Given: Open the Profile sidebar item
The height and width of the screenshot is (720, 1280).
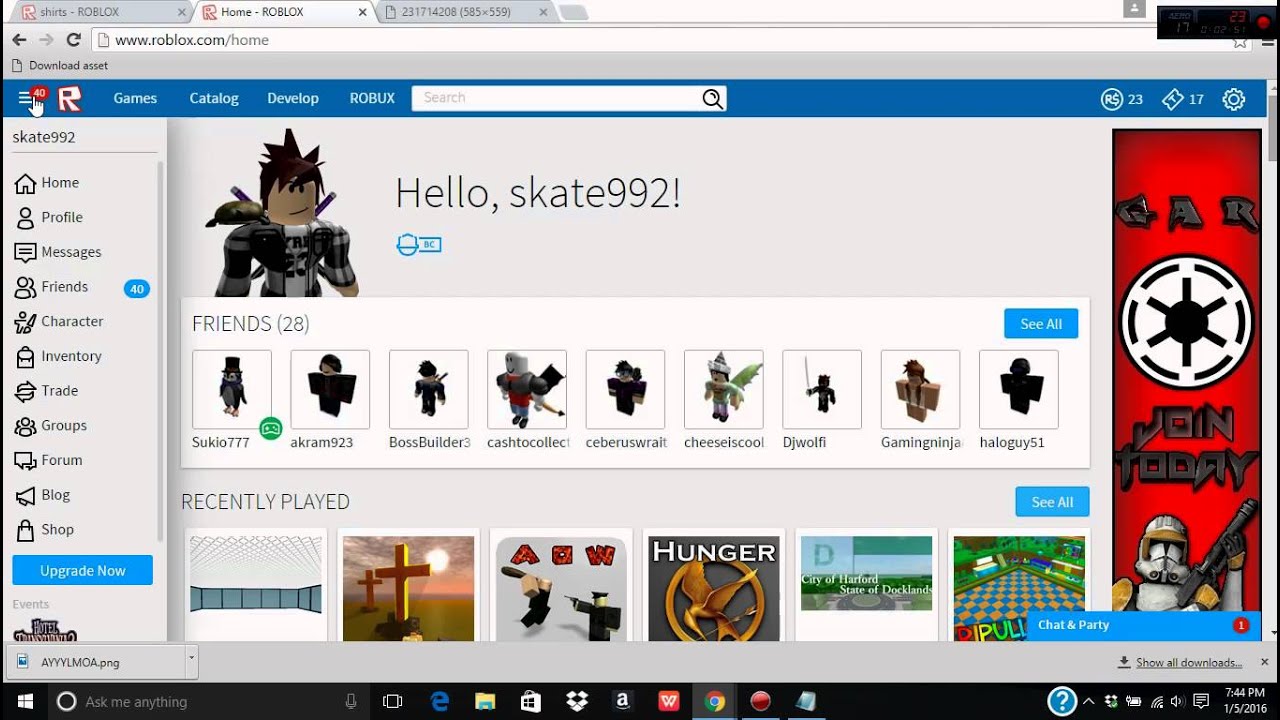Looking at the screenshot, I should tap(48, 217).
